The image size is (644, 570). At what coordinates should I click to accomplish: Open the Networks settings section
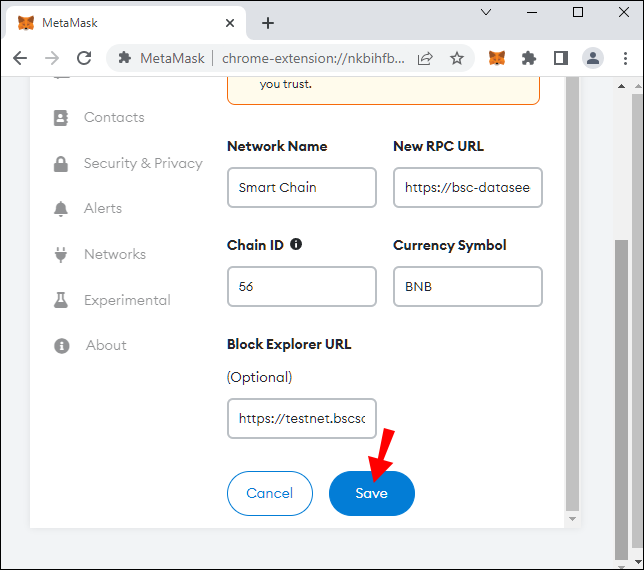pos(115,254)
